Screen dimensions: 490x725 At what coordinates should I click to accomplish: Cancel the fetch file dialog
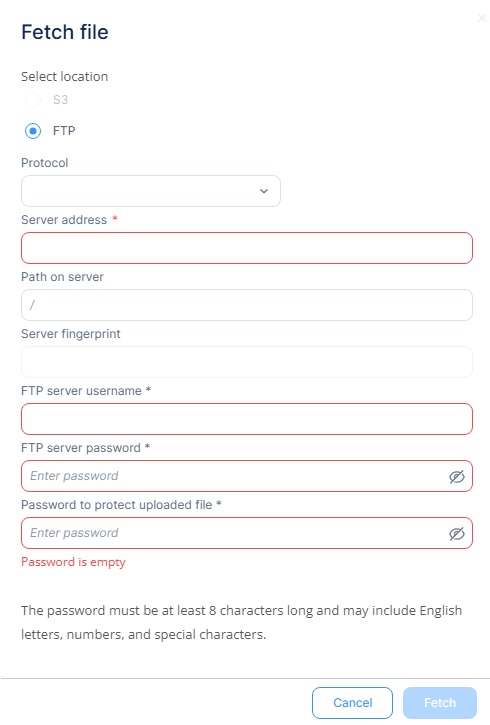pyautogui.click(x=352, y=703)
